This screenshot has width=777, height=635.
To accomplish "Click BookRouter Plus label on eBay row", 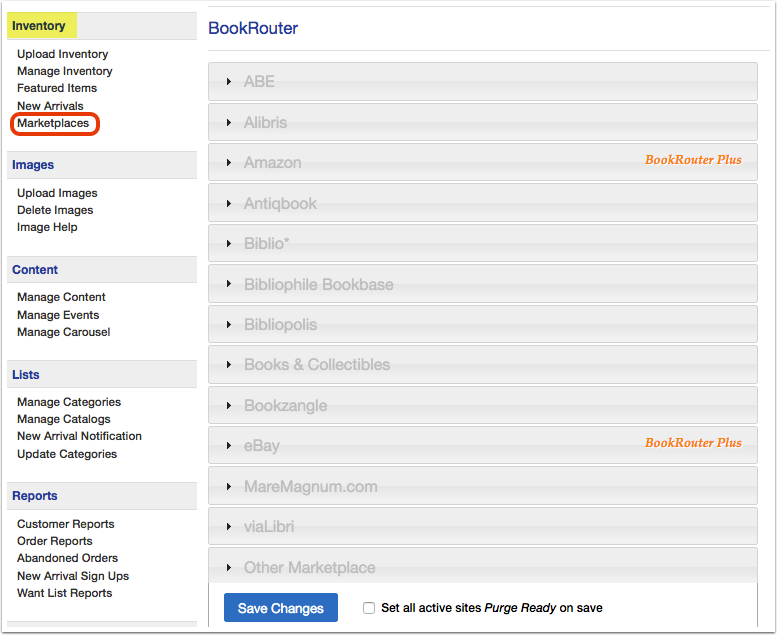I will (693, 443).
